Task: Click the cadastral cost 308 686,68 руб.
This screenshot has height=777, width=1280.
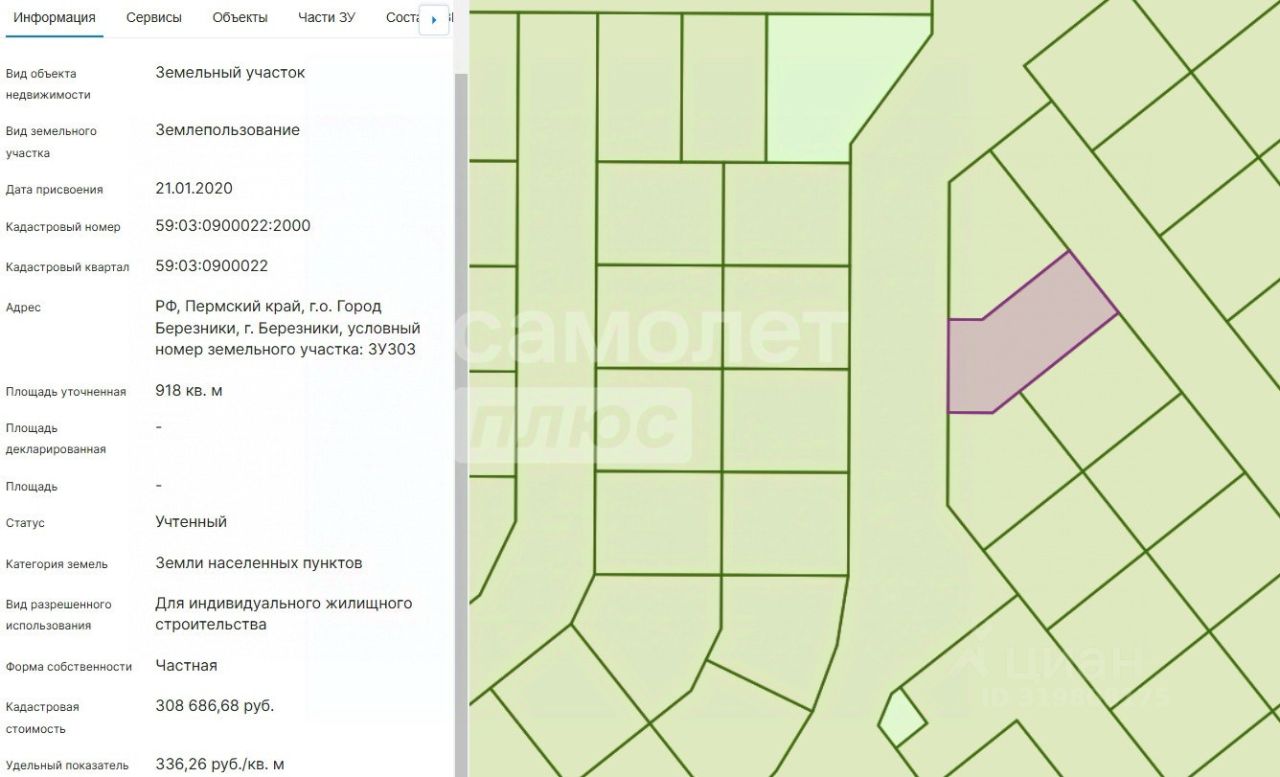Action: [x=214, y=706]
